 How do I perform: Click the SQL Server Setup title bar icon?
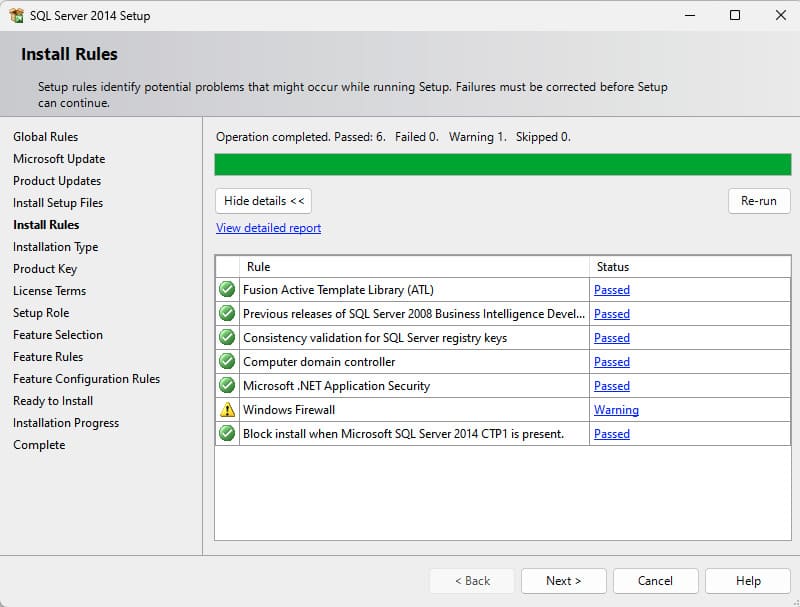(16, 16)
